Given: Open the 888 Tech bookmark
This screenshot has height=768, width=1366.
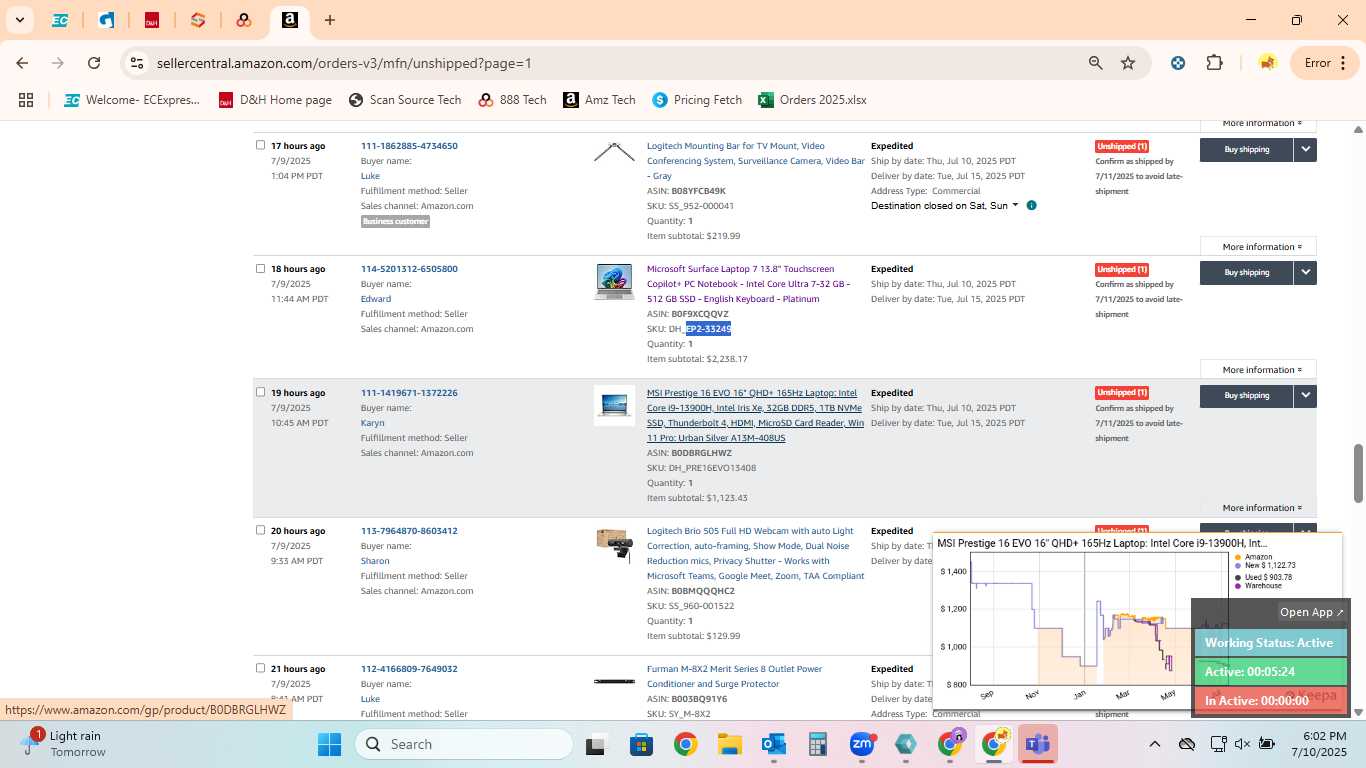Looking at the screenshot, I should tap(512, 100).
